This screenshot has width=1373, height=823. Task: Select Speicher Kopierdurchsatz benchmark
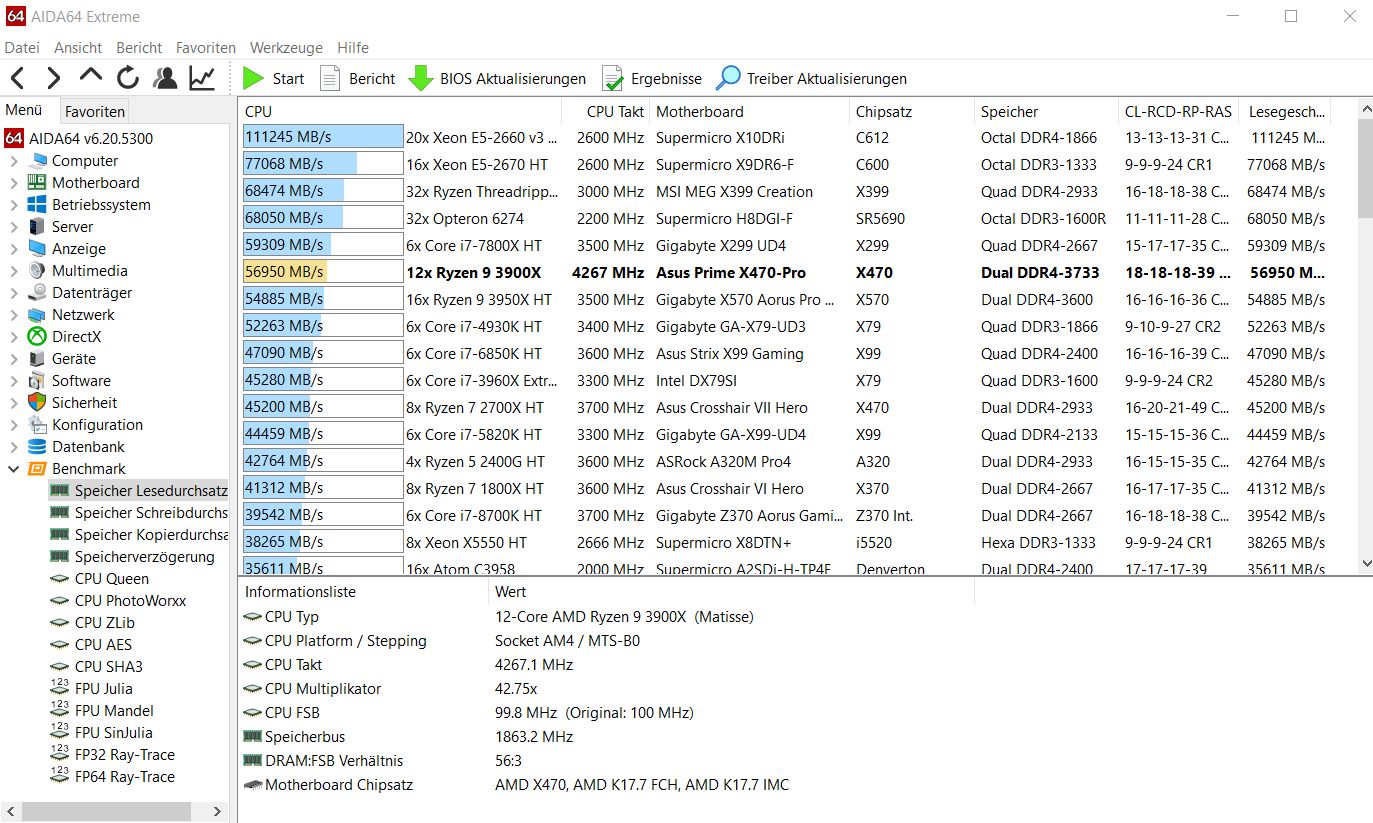pos(139,534)
